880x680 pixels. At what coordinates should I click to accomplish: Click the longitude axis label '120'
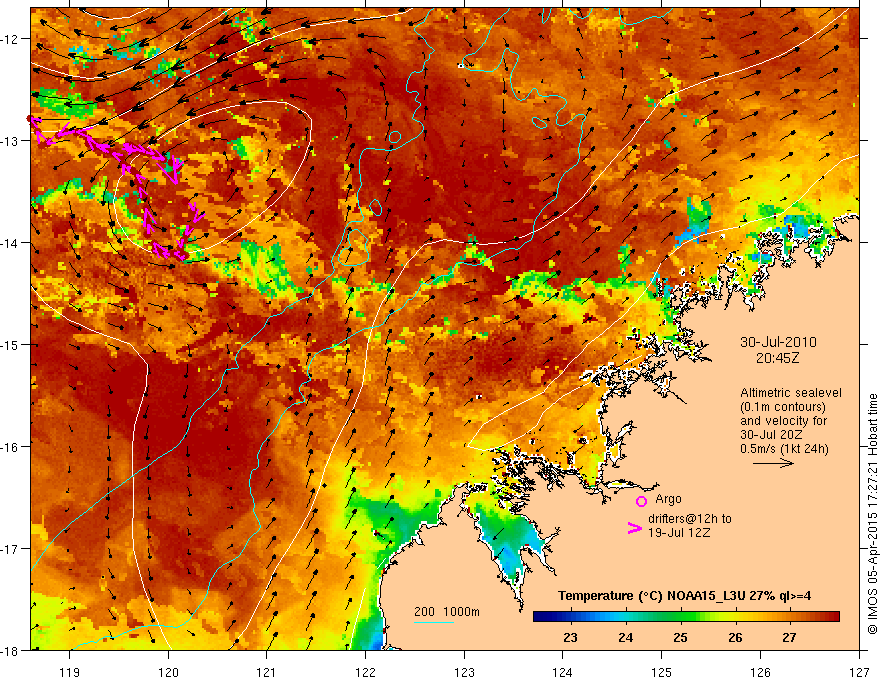point(168,673)
